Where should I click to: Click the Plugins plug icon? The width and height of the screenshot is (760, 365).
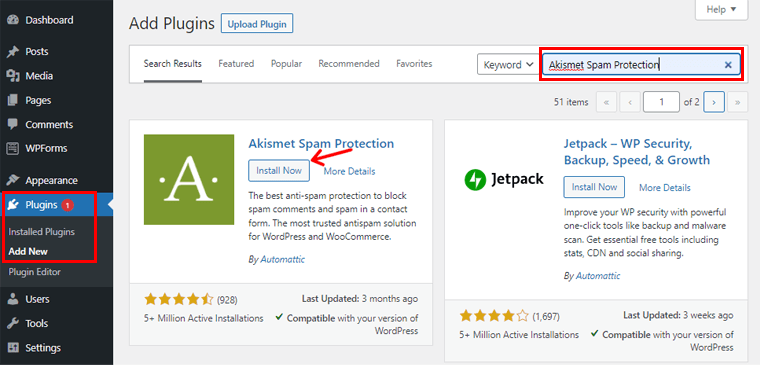(x=13, y=205)
